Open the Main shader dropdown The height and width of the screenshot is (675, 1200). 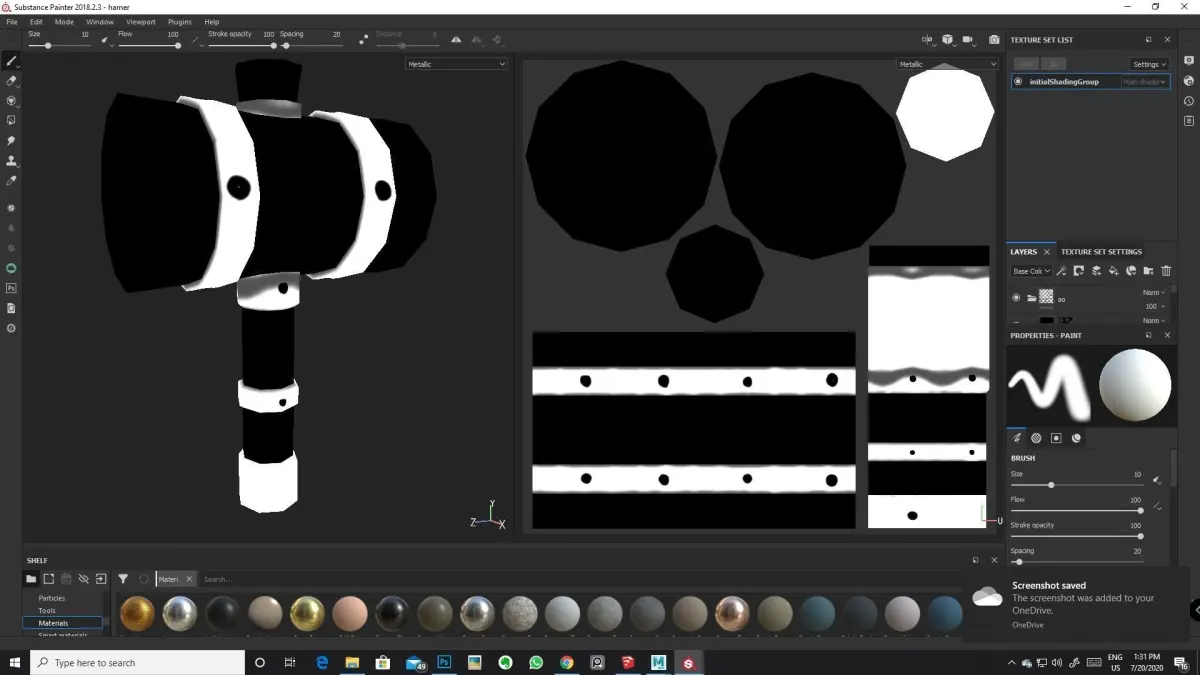click(x=1146, y=82)
